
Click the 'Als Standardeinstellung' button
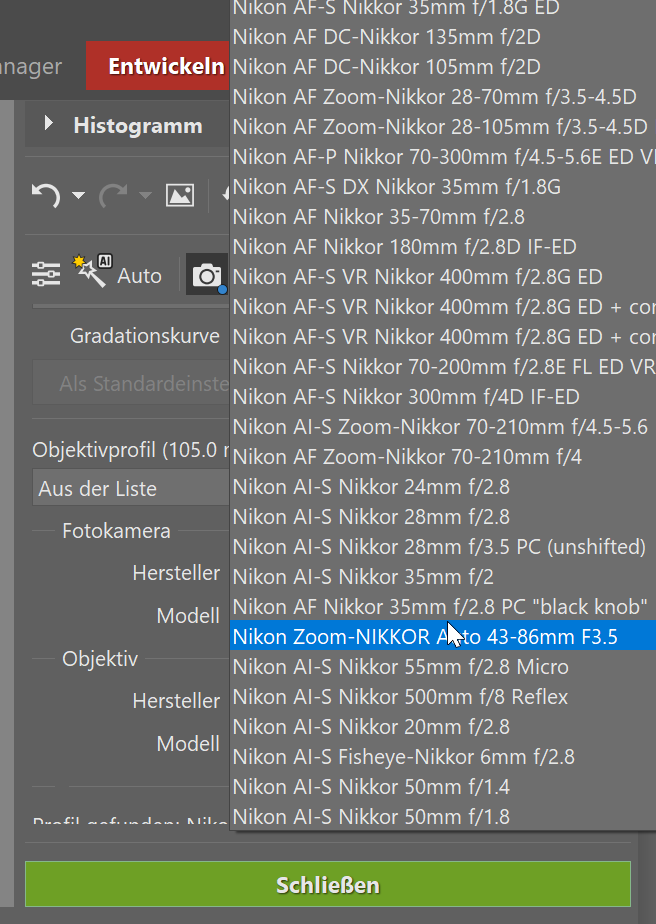pos(131,383)
